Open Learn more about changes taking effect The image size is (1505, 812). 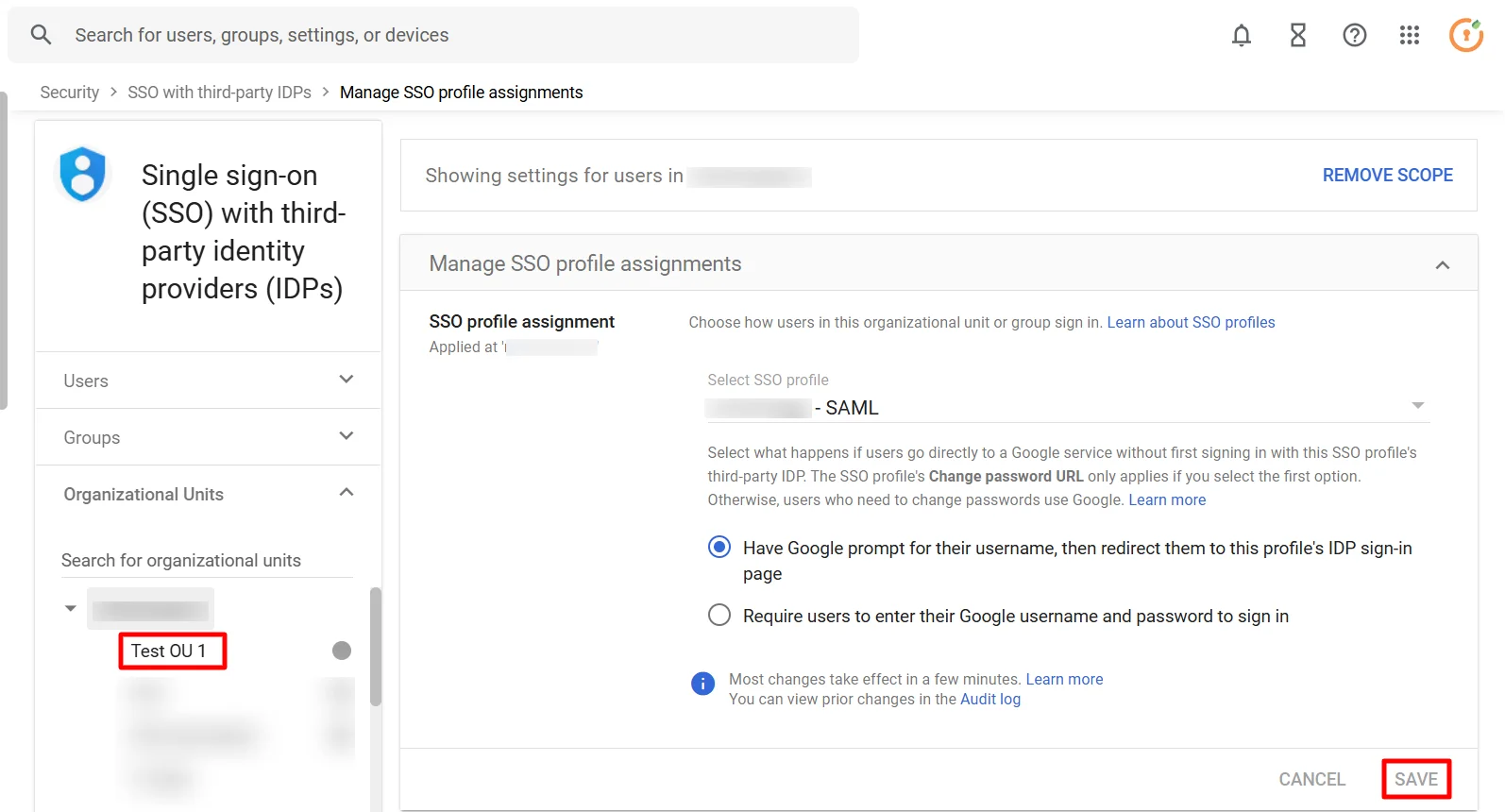pos(1064,679)
